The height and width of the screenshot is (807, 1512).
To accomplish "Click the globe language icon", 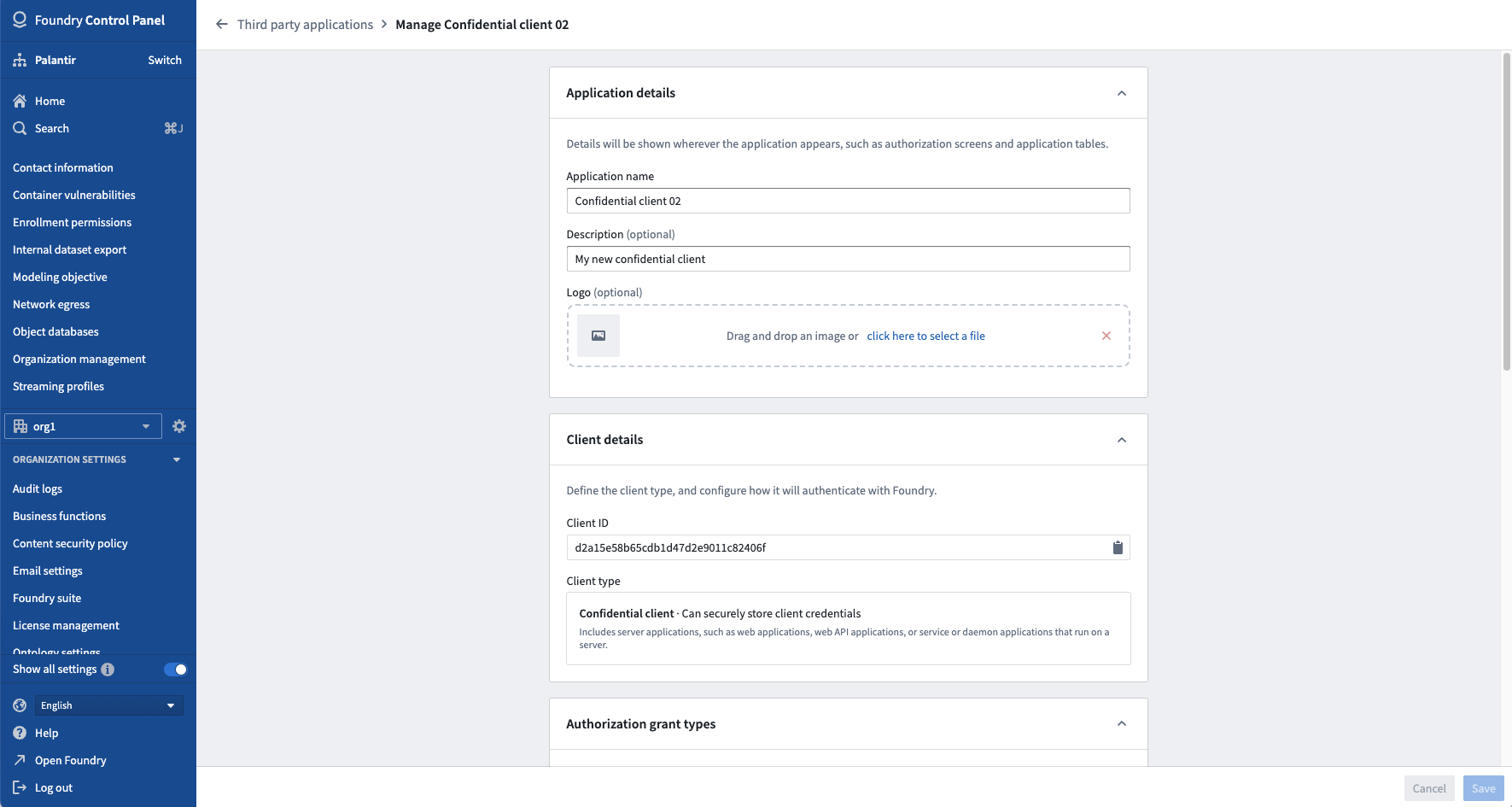I will 20,705.
